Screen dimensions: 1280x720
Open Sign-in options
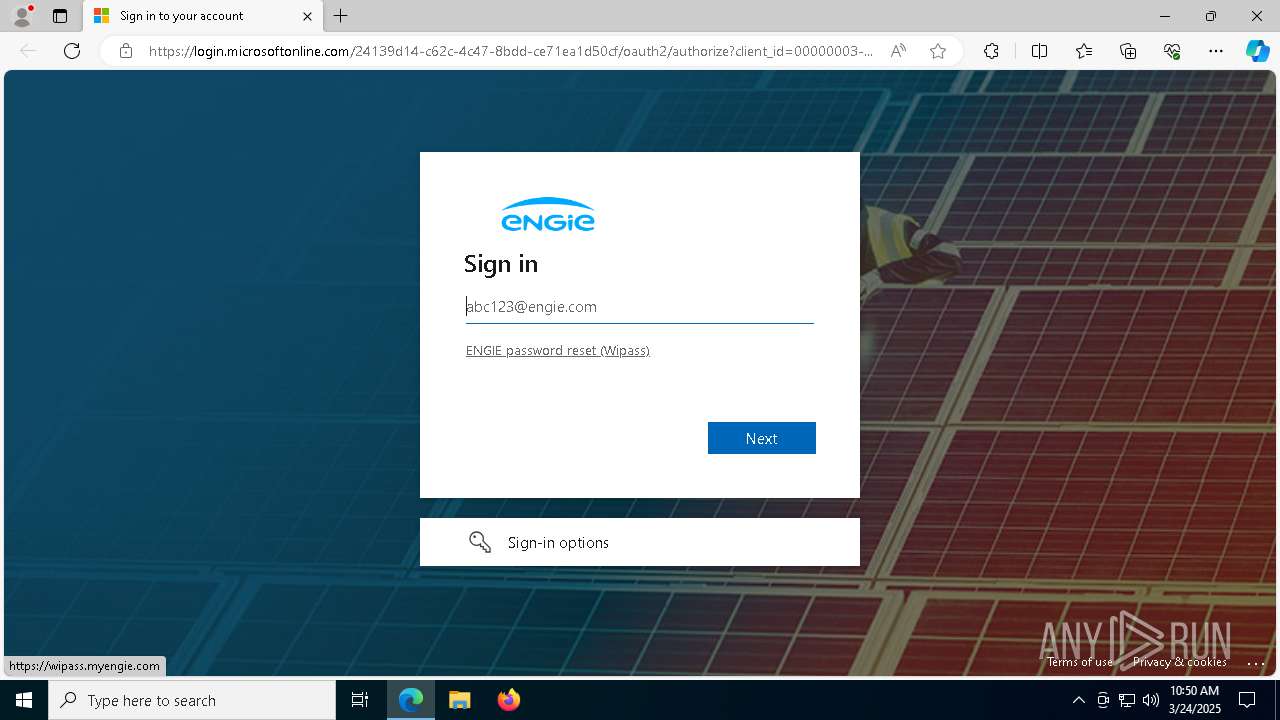pyautogui.click(x=640, y=542)
